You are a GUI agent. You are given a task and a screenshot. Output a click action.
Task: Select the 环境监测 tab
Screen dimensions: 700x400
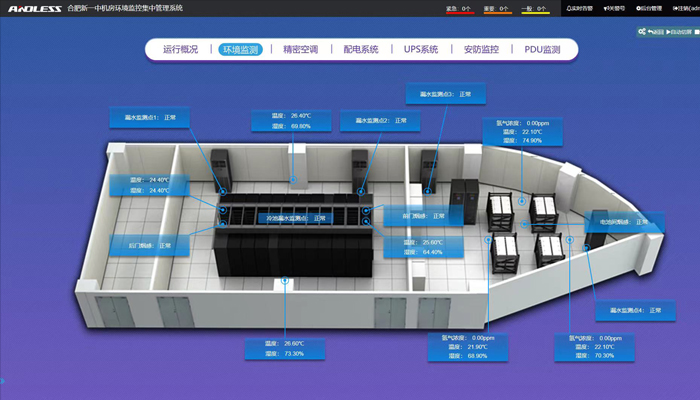tap(240, 49)
